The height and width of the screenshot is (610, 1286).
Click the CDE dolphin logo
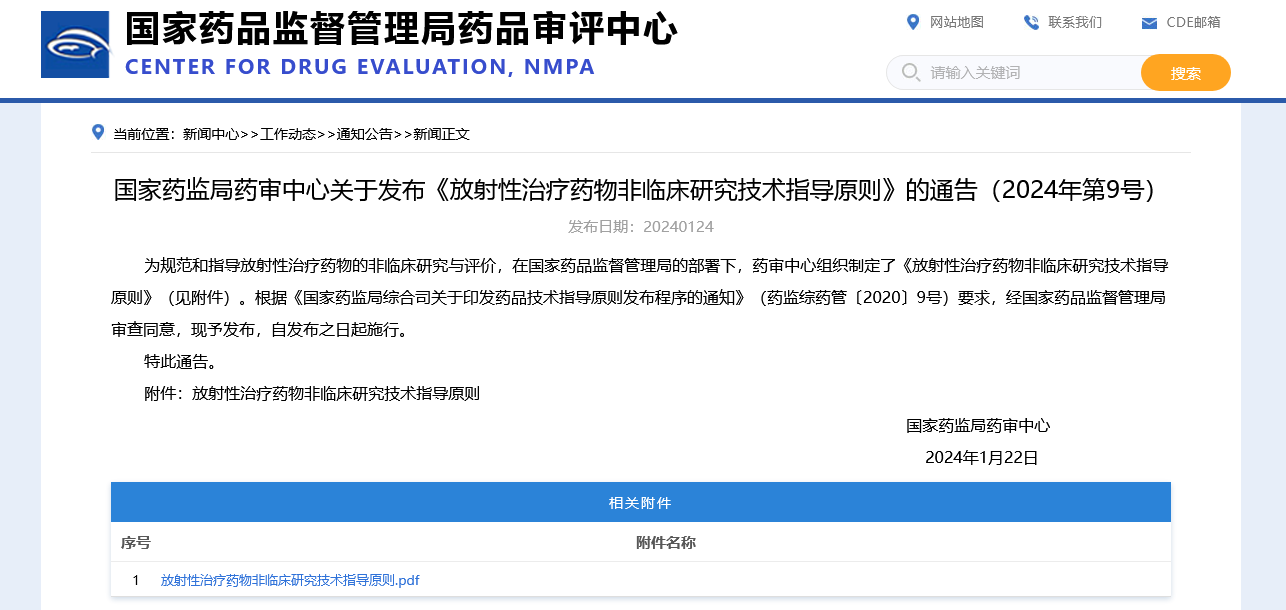[x=76, y=45]
